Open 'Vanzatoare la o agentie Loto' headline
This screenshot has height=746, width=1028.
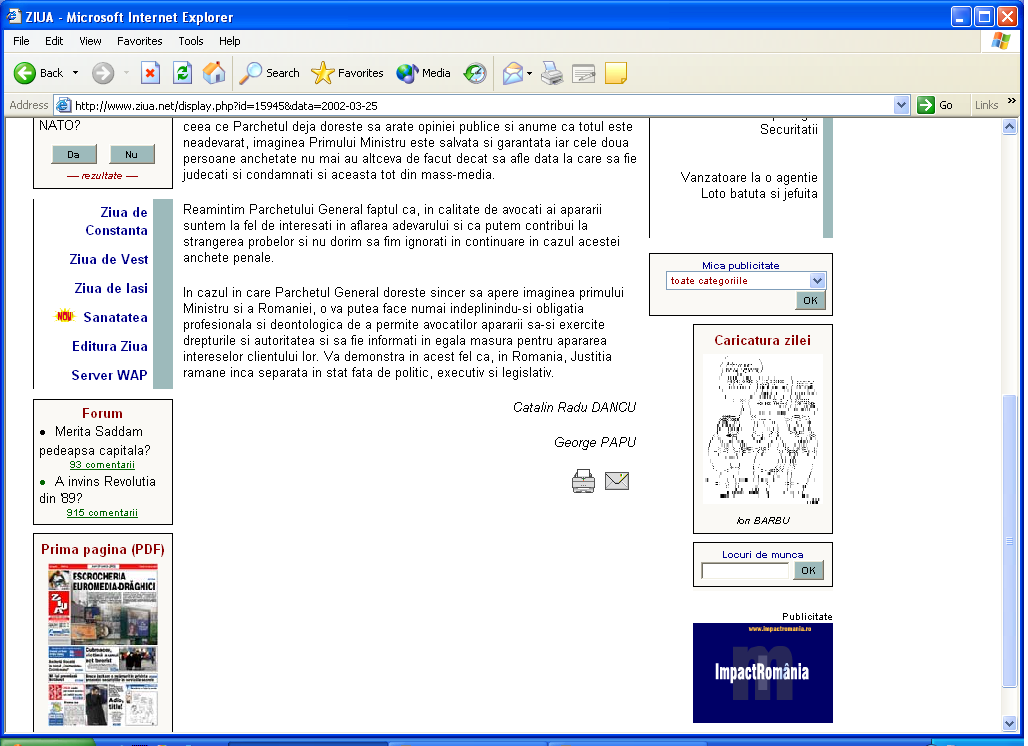point(749,186)
